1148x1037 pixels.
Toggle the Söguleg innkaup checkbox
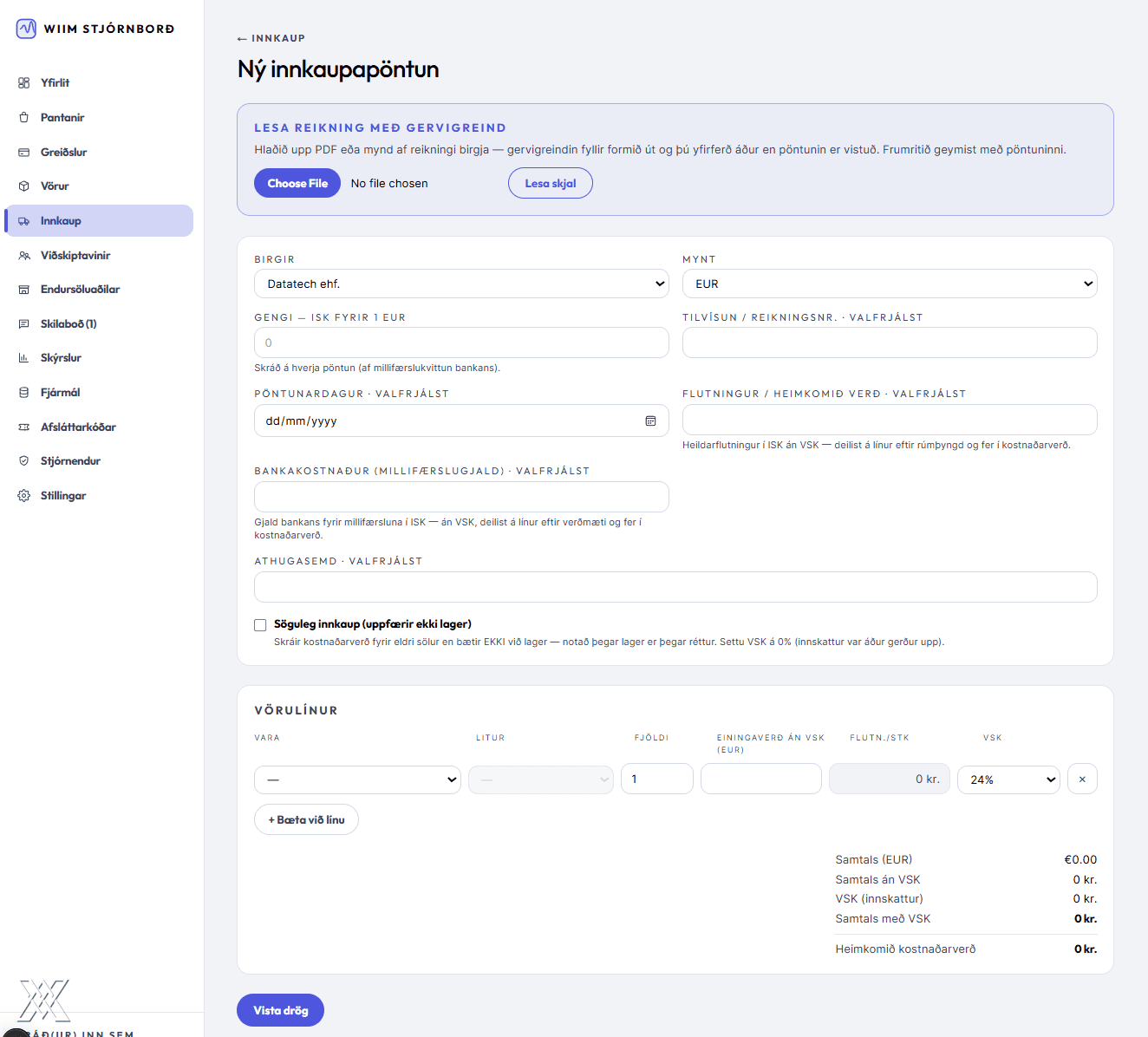point(260,624)
